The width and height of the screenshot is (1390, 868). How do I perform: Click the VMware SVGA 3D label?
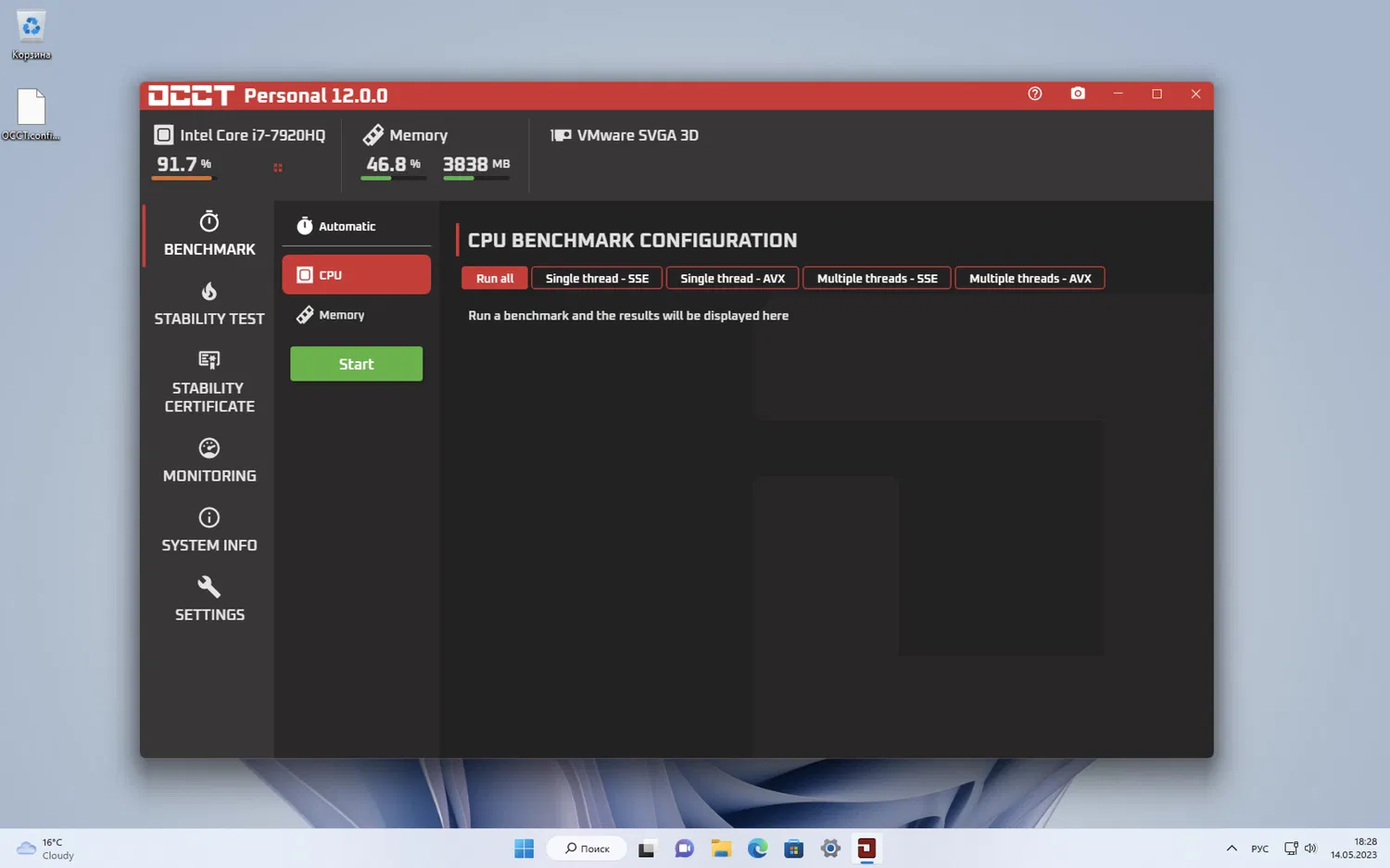click(x=638, y=135)
